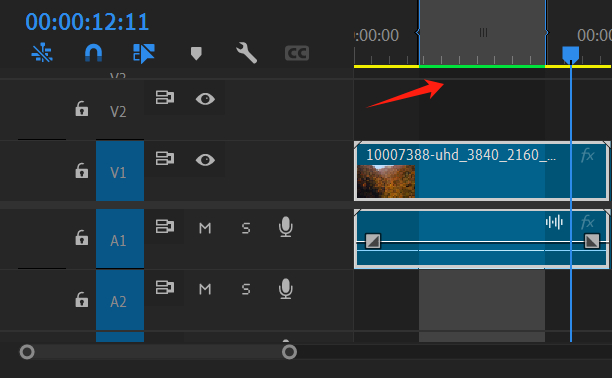Toggle A1 sync lock icon

[x=165, y=226]
